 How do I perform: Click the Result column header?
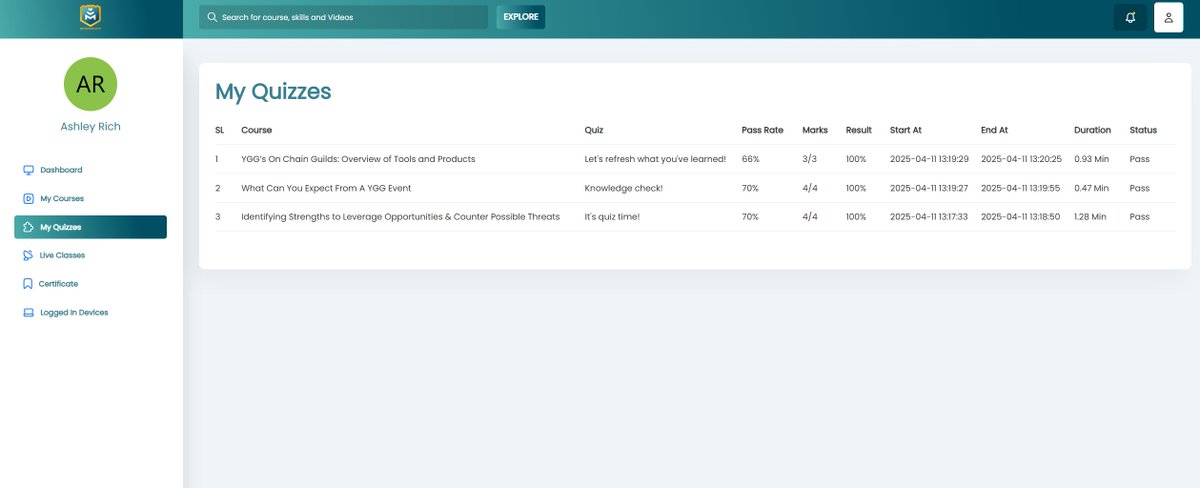[x=859, y=130]
